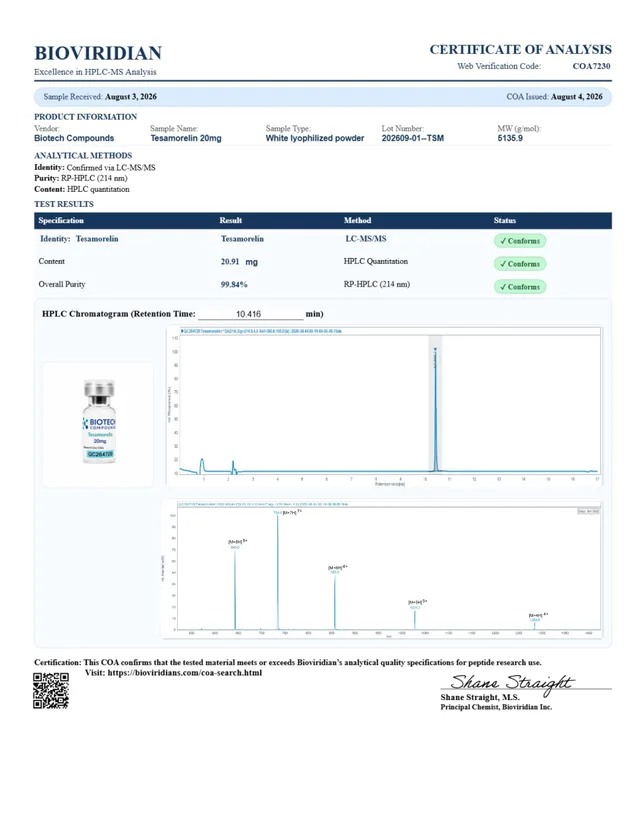Click the [M+7H] 7+ mass spectrum peak
The height and width of the screenshot is (828, 640).
tap(278, 570)
